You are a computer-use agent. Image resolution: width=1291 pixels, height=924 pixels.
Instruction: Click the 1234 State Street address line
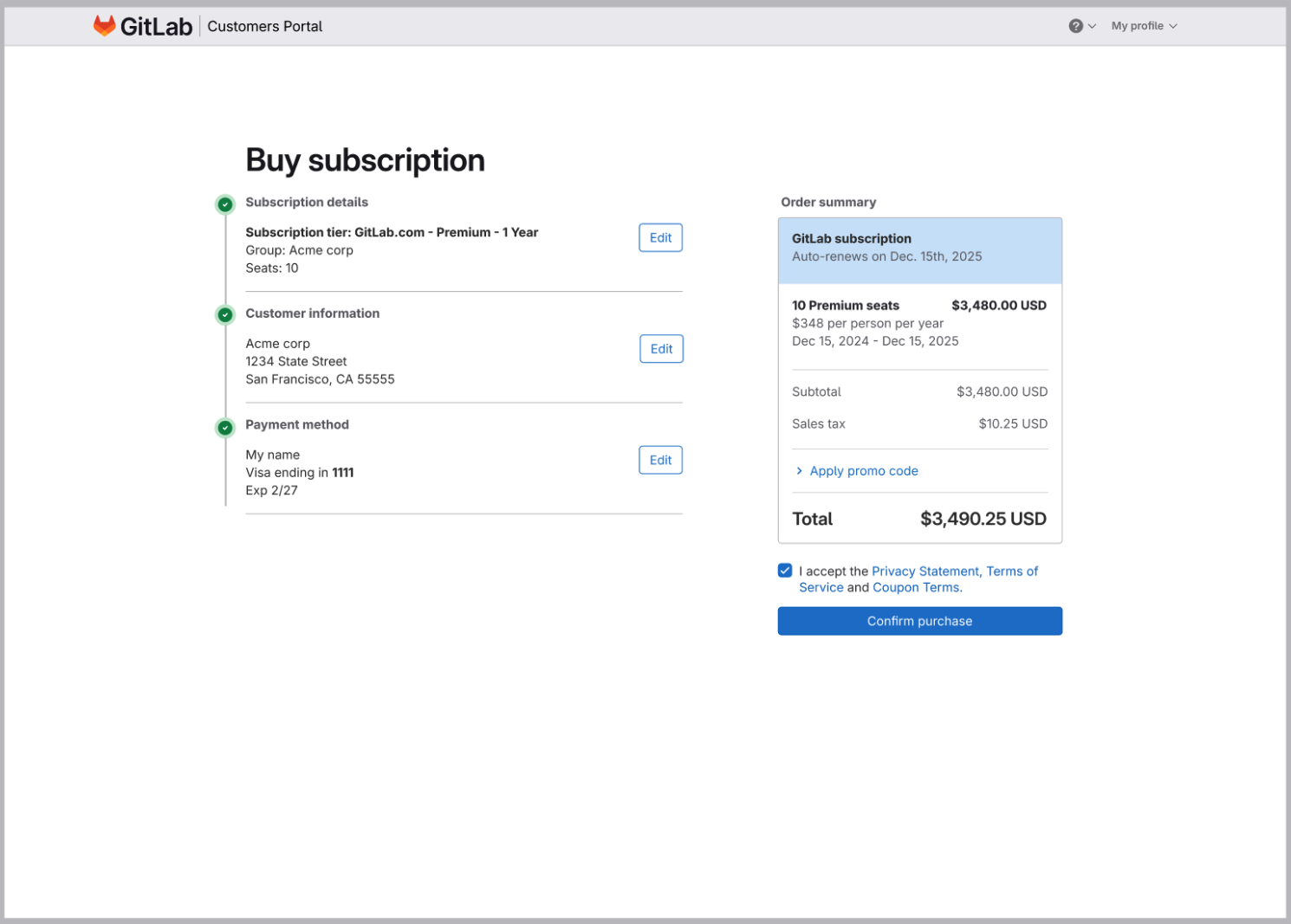click(x=296, y=362)
